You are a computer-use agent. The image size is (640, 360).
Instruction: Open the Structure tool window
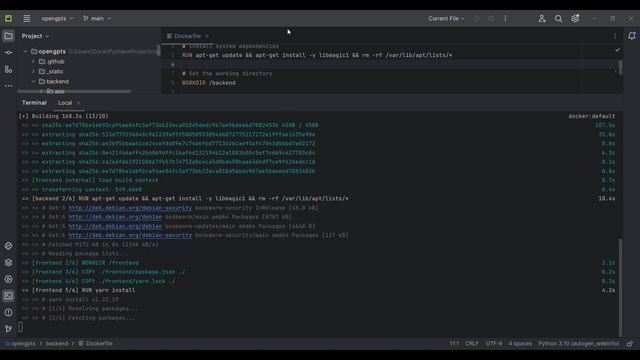click(x=8, y=69)
